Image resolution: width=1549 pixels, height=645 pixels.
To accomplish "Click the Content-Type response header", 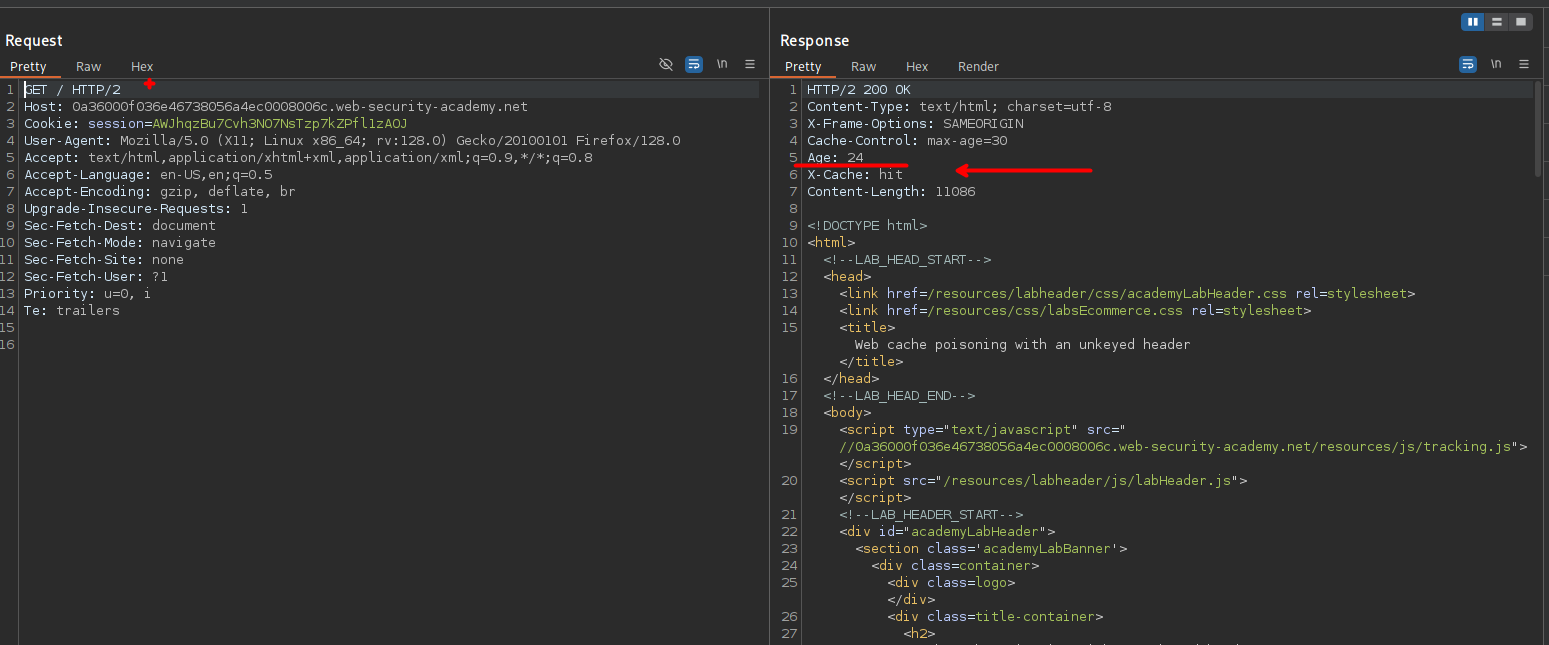I will (959, 107).
